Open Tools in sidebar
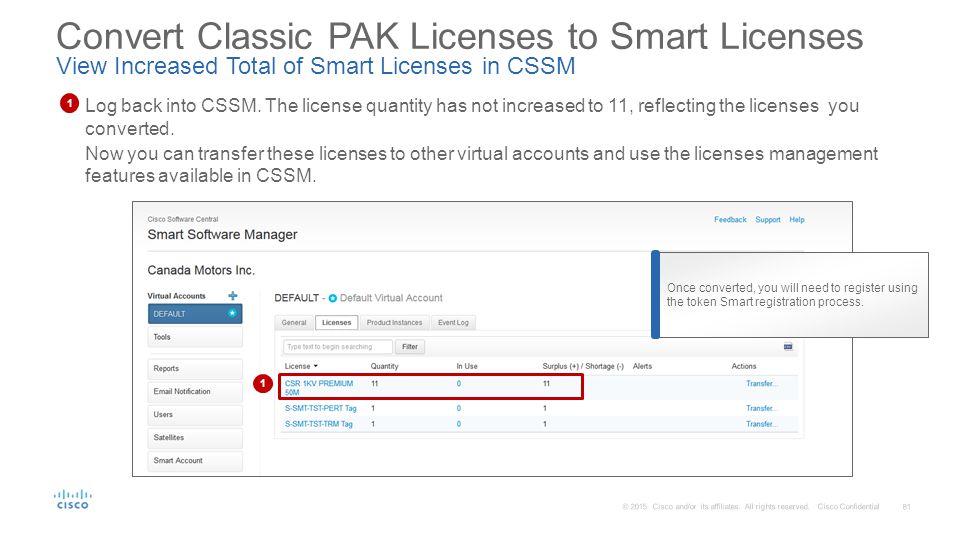 coord(195,337)
